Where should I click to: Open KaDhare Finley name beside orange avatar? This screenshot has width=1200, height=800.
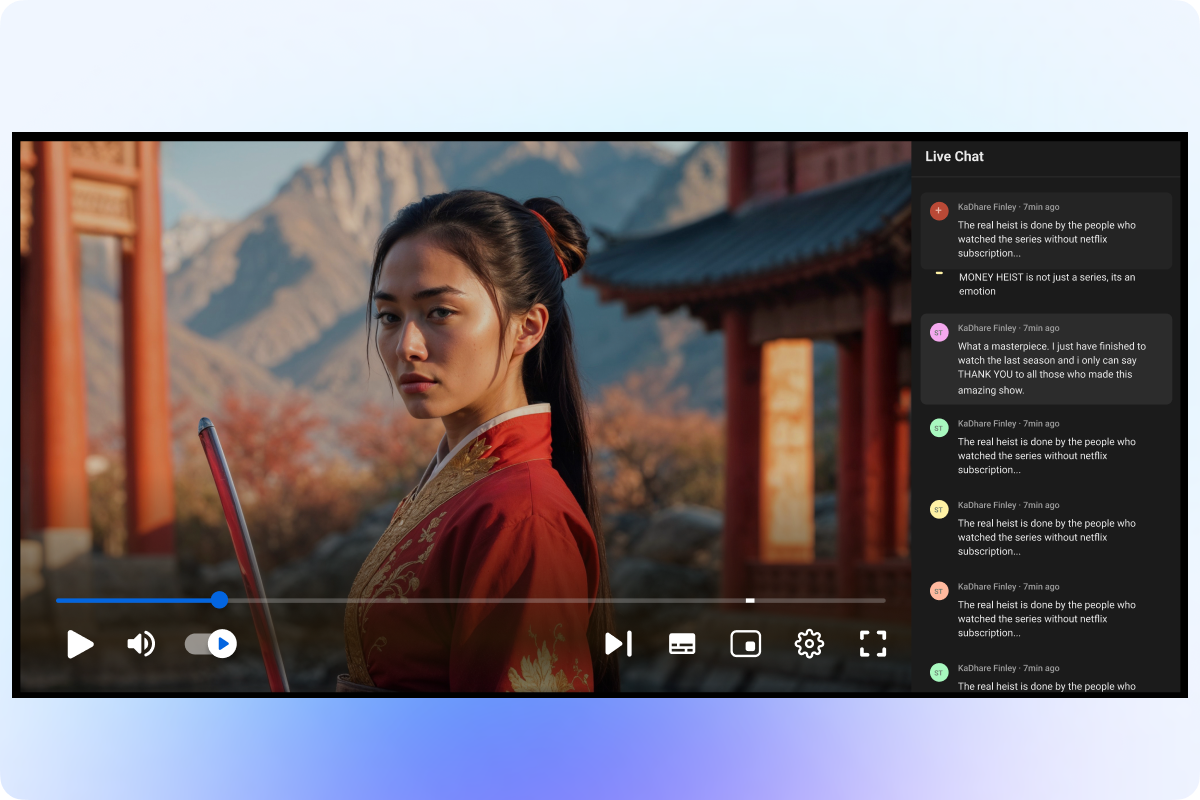click(987, 586)
